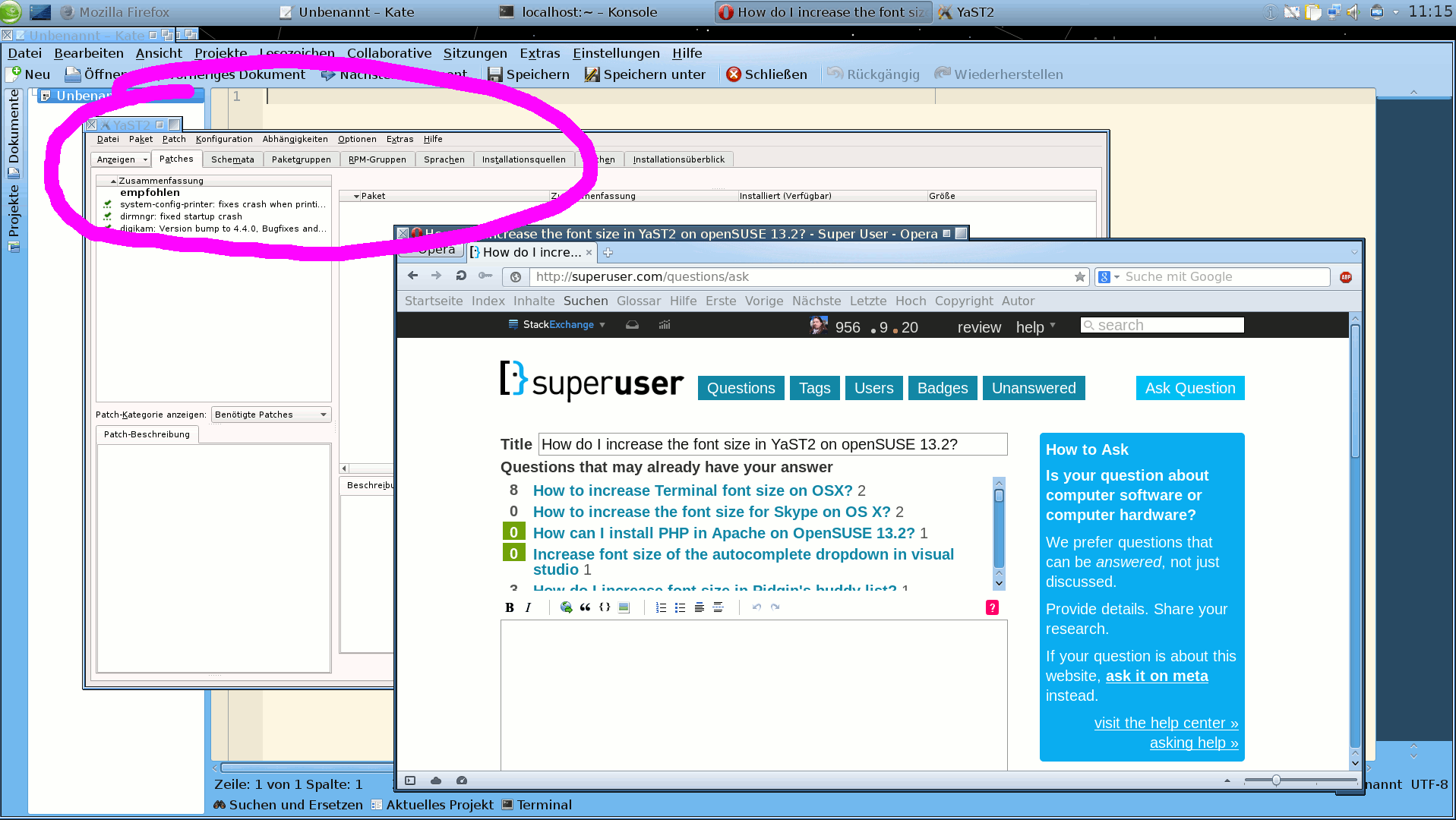Expand hidden system tray icons arrow
The image size is (1456, 820).
point(1395,12)
